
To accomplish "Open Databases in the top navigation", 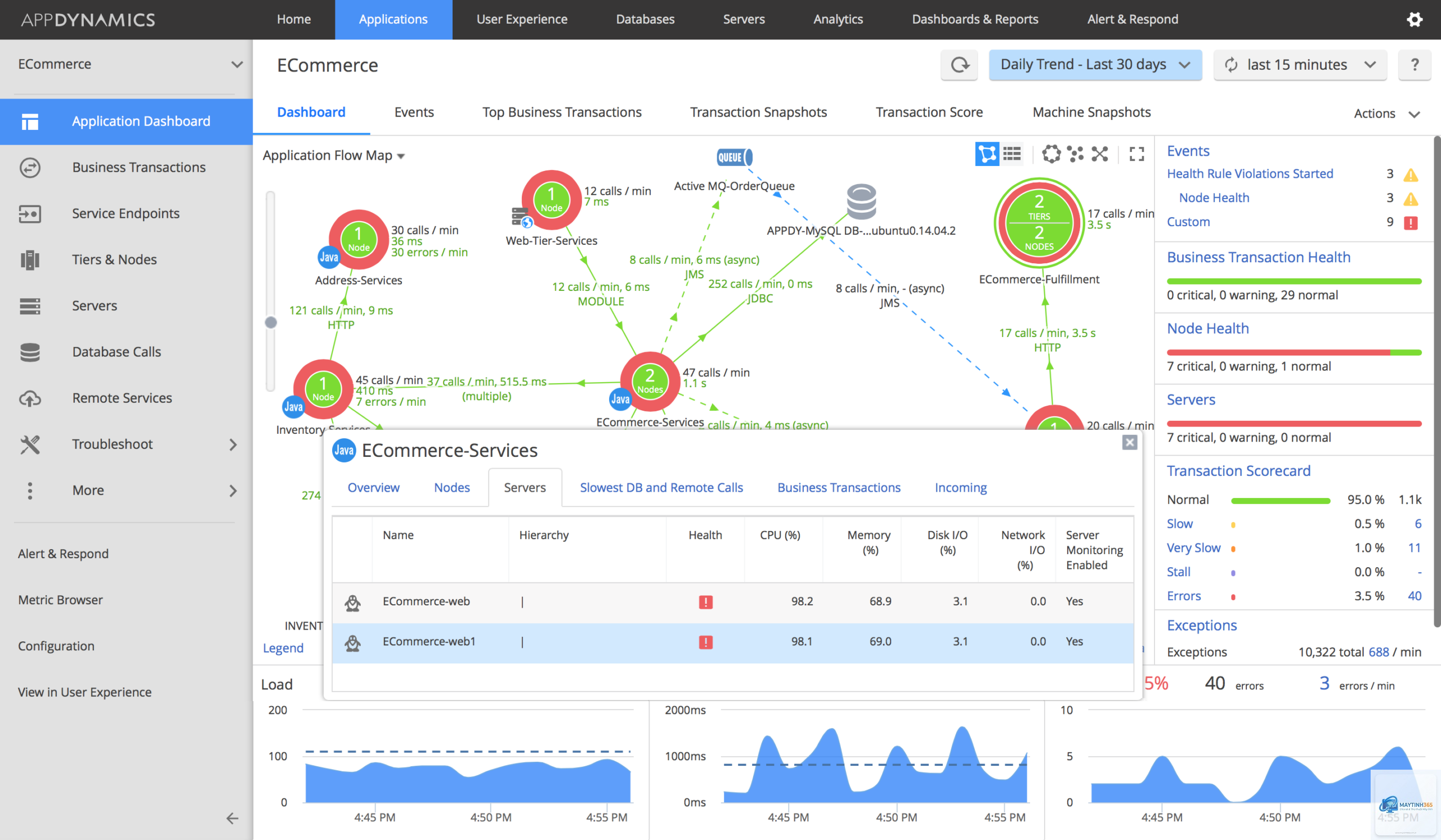I will pos(645,20).
